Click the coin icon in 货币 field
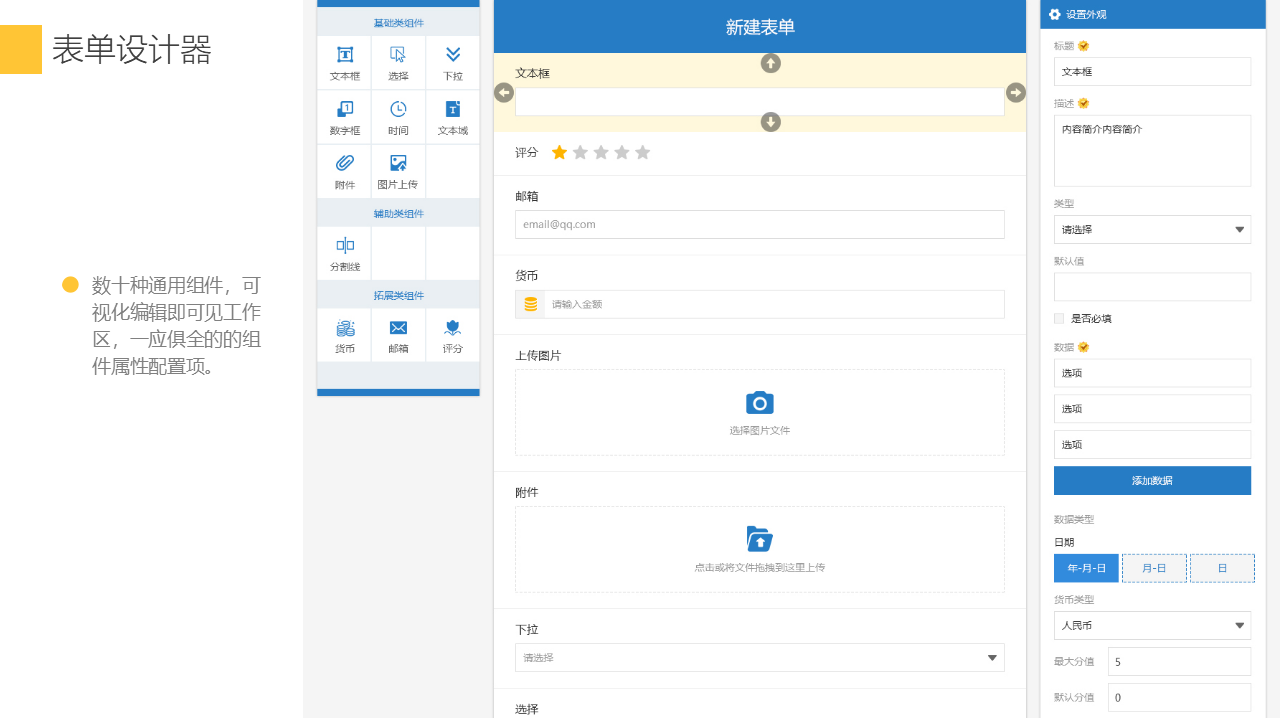1281x719 pixels. (530, 304)
